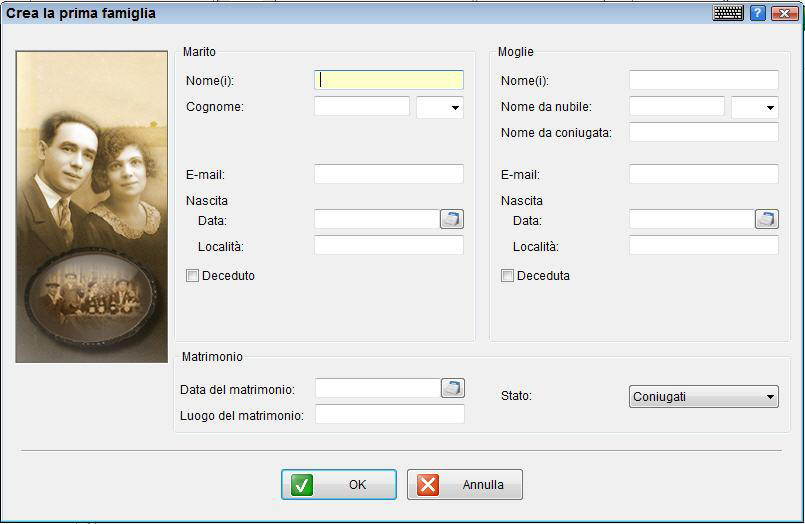The height and width of the screenshot is (524, 805).
Task: Click the Nome da coniugata field
Action: [x=704, y=132]
